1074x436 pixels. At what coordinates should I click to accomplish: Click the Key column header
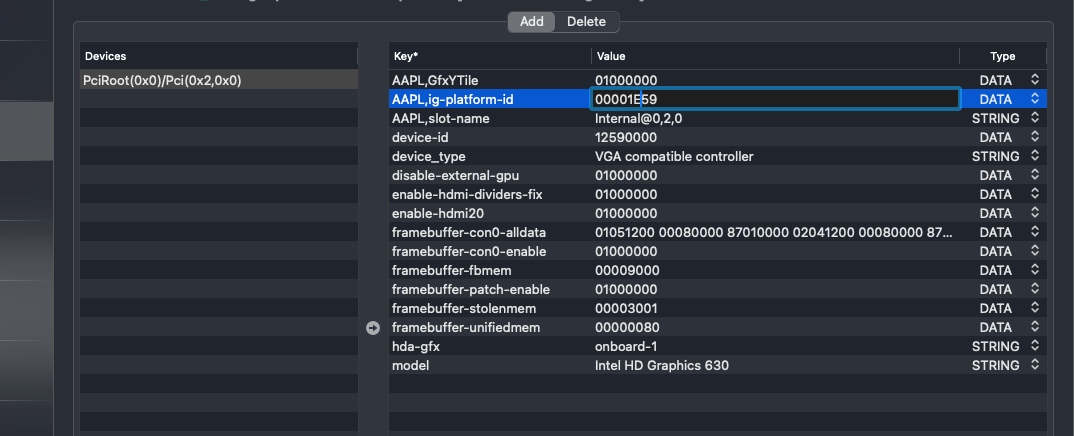pyautogui.click(x=407, y=56)
